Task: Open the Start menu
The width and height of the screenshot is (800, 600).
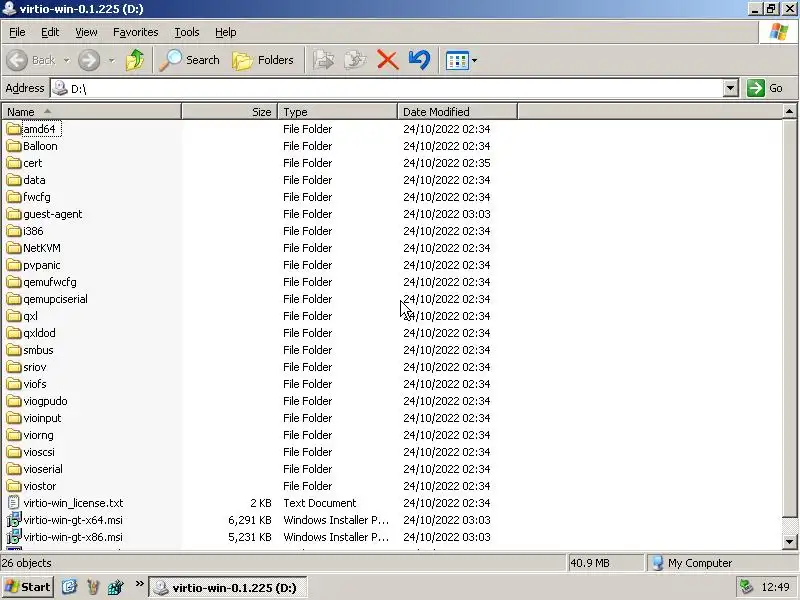Action: click(27, 587)
